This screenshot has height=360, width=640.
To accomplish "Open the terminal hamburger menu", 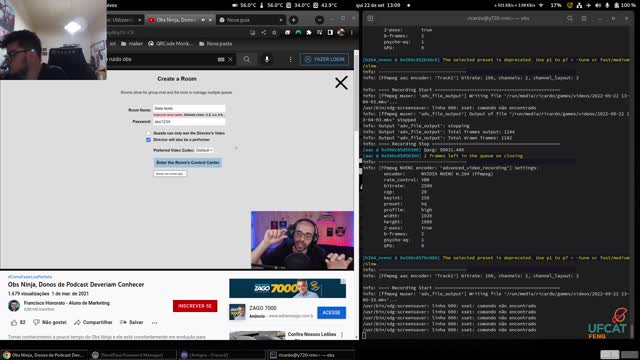I will click(584, 18).
